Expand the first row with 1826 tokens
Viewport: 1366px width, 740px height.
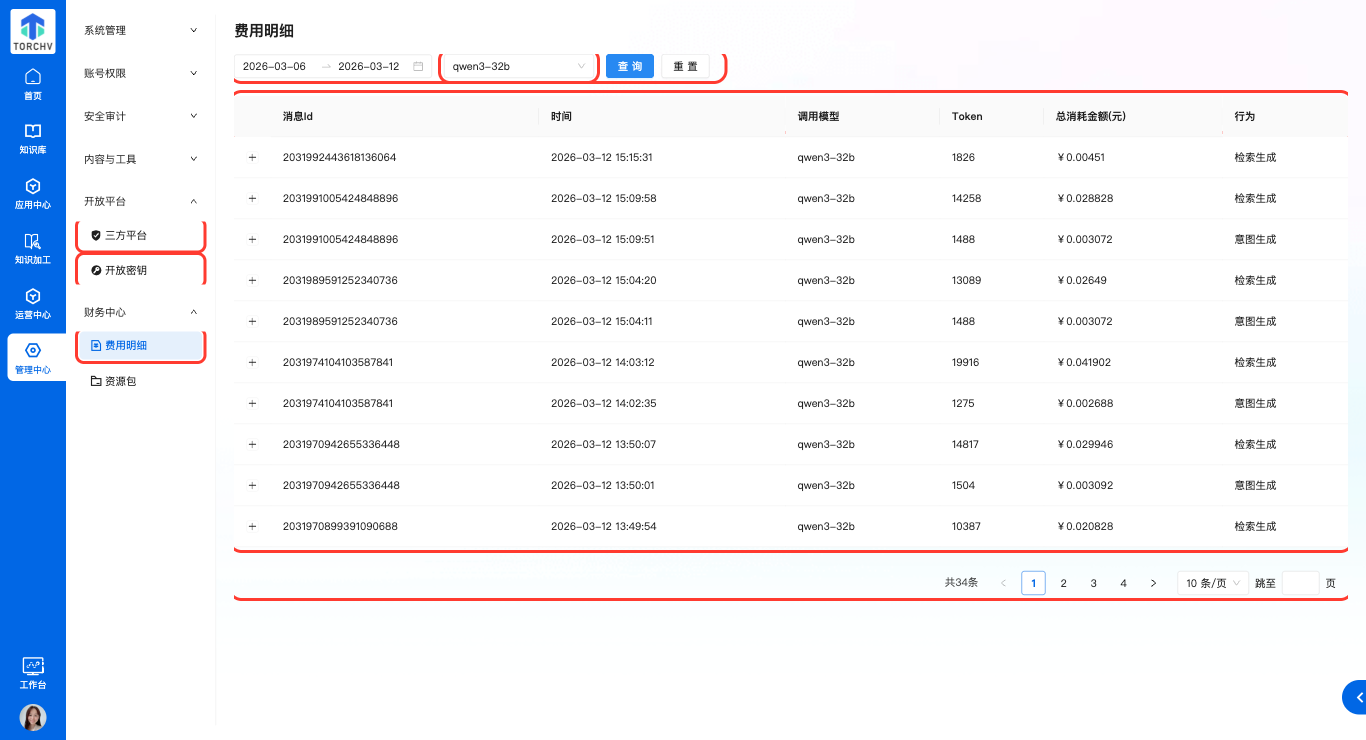(252, 158)
